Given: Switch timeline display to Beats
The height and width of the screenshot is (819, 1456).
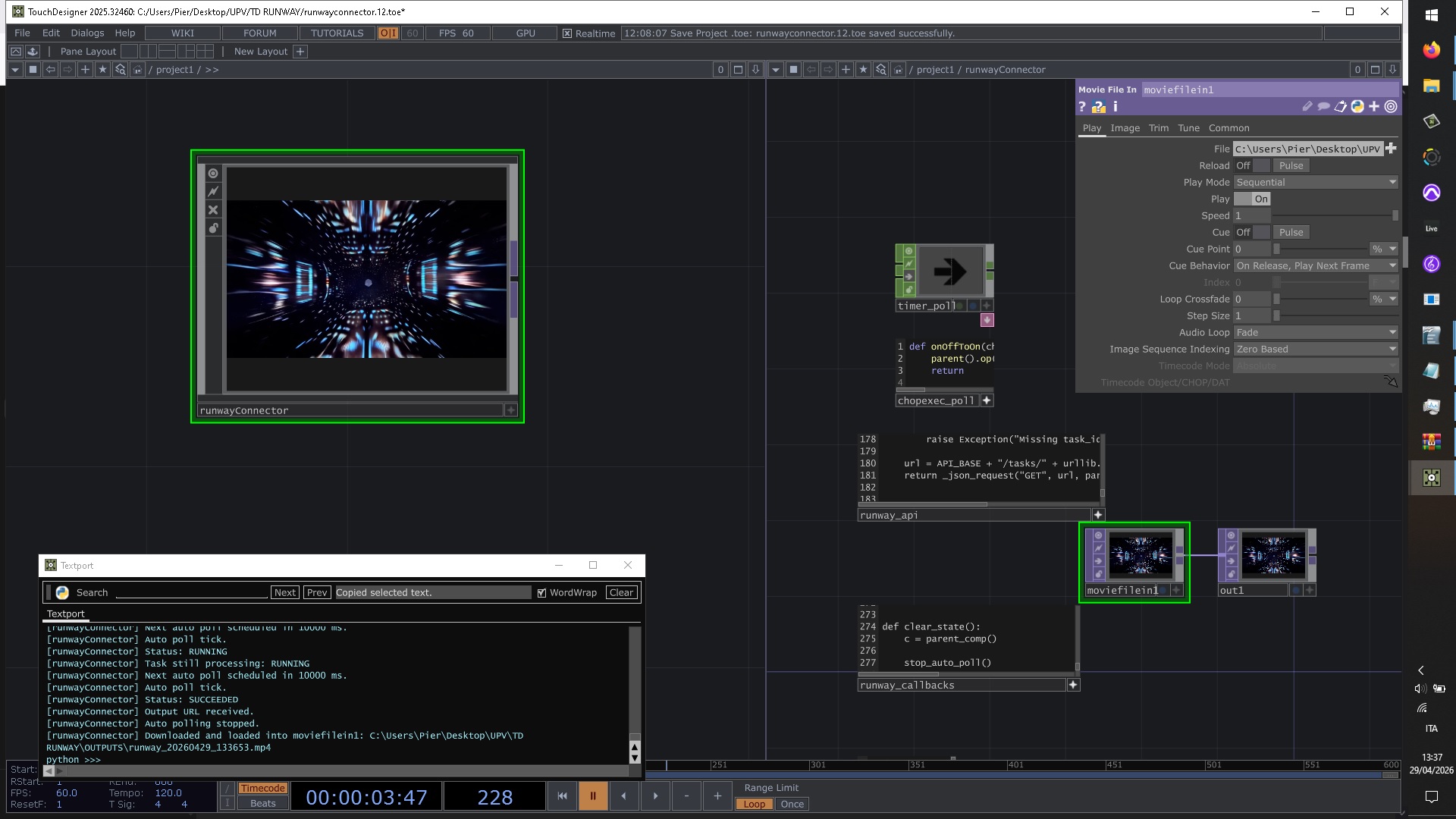Looking at the screenshot, I should [x=263, y=804].
